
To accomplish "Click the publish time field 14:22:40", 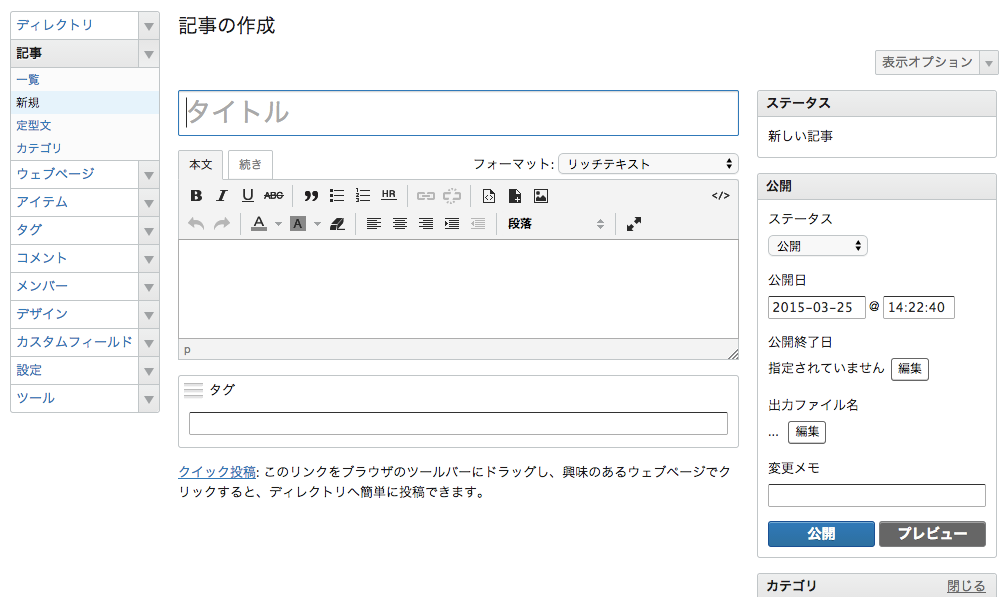I will point(918,307).
